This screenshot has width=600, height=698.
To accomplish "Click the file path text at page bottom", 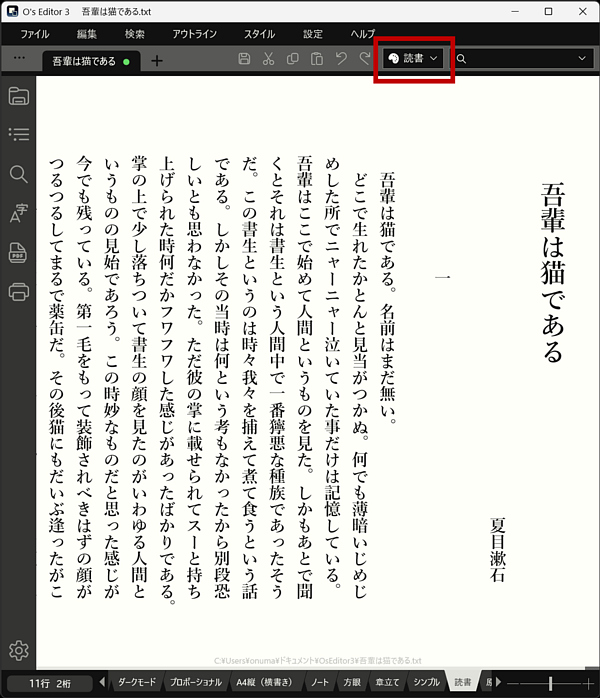I will pyautogui.click(x=317, y=661).
